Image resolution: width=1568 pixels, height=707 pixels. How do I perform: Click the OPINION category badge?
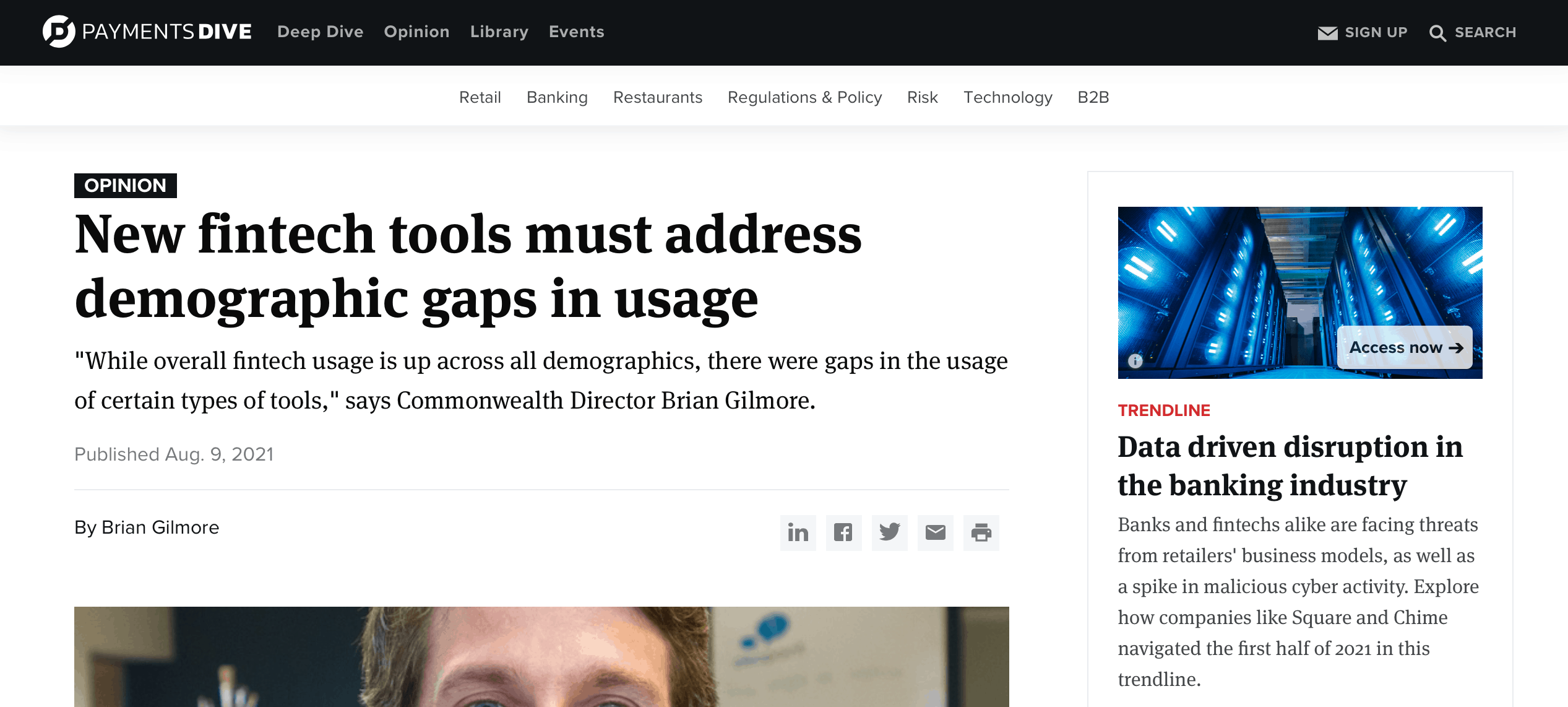(126, 186)
